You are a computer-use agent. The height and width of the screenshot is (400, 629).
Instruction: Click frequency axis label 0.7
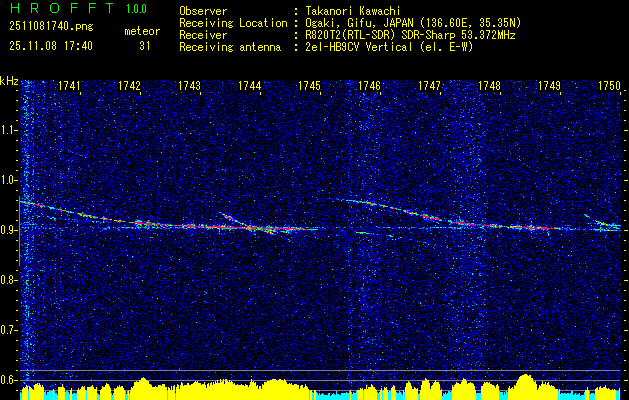(x=9, y=330)
